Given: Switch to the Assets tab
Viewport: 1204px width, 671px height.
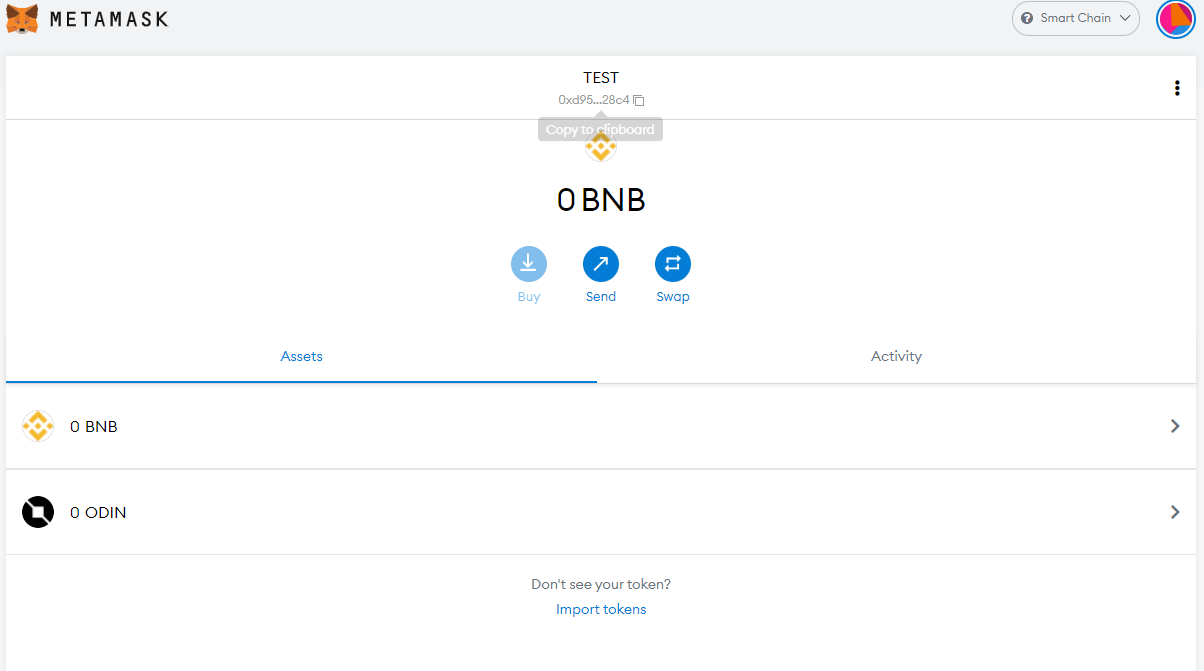Looking at the screenshot, I should coord(301,357).
